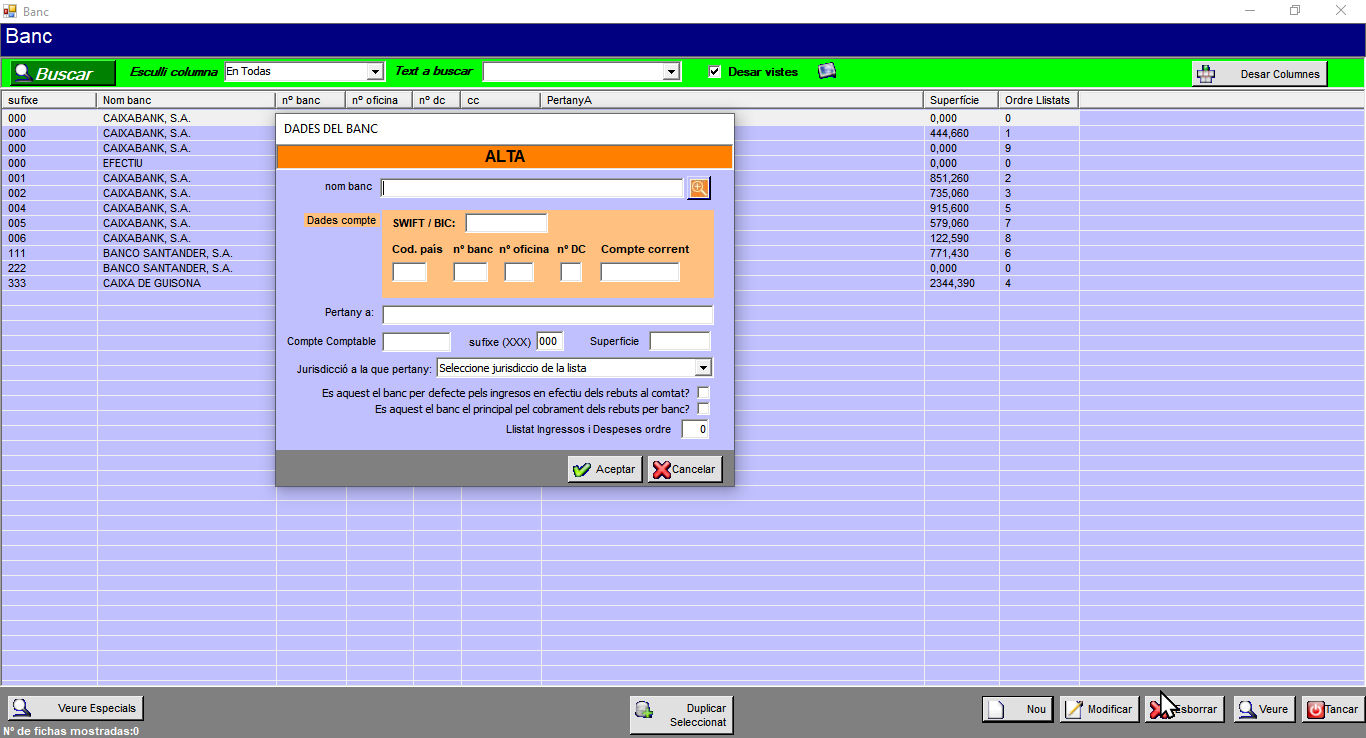Click Duplicar Seleccionat button
Viewport: 1366px width, 738px height.
[x=681, y=714]
